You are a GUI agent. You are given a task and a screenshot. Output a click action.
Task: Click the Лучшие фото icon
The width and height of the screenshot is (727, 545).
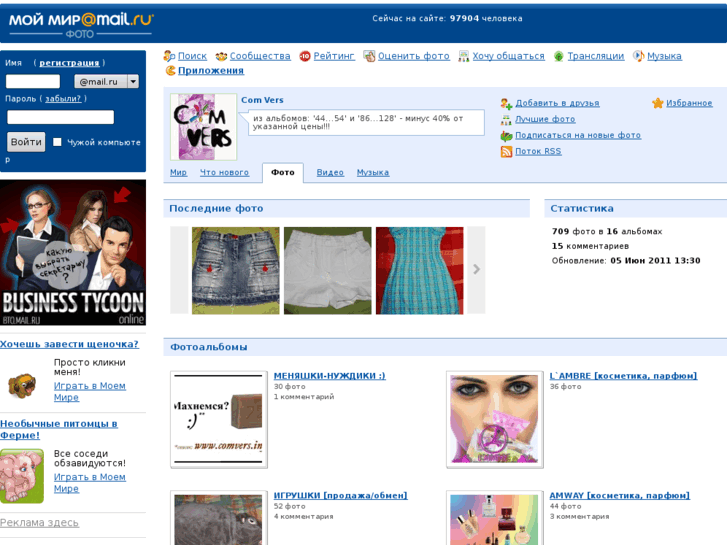[x=506, y=120]
